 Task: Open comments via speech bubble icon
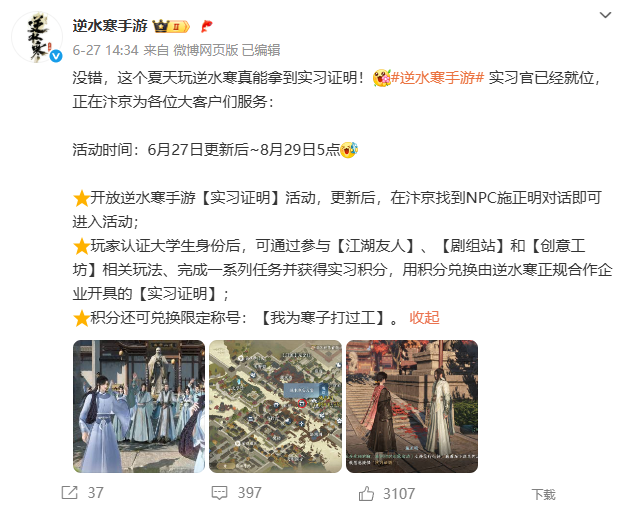(219, 493)
